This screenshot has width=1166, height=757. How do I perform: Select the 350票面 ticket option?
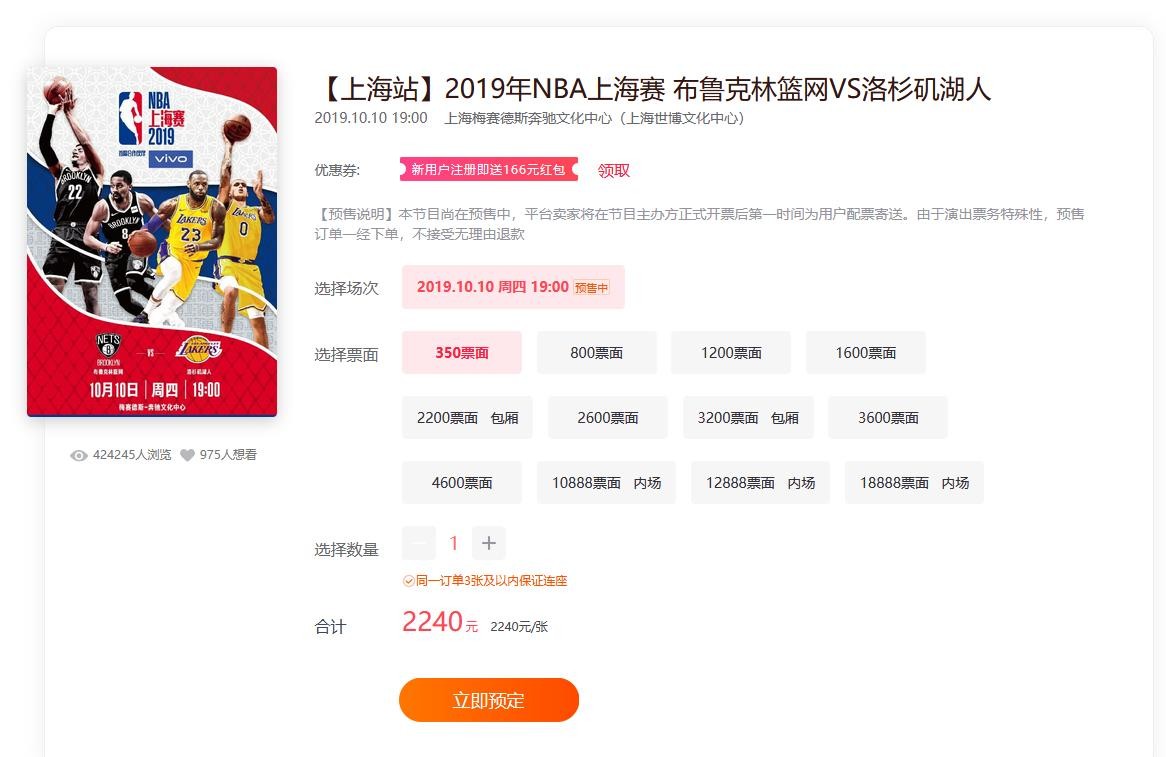point(462,352)
